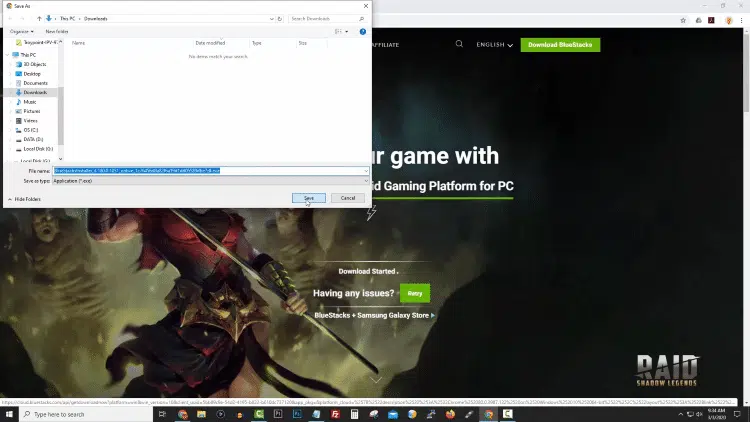The width and height of the screenshot is (750, 422).
Task: Select DATA (D:) drive in tree
Action: coord(33,139)
